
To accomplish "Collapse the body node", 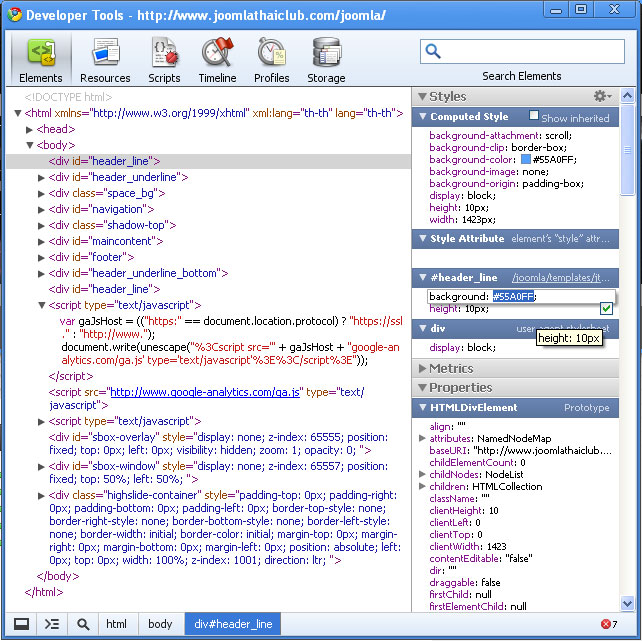I will click(x=29, y=145).
